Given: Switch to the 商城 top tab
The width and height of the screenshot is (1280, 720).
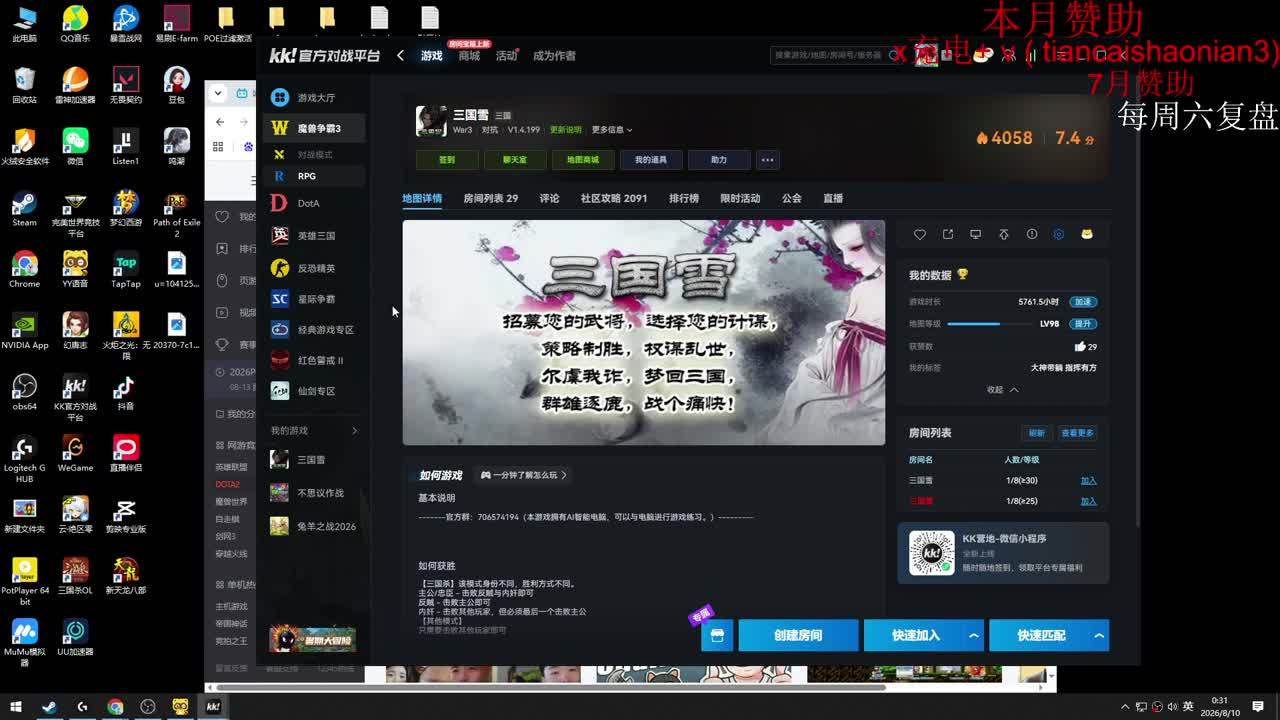Looking at the screenshot, I should point(469,56).
